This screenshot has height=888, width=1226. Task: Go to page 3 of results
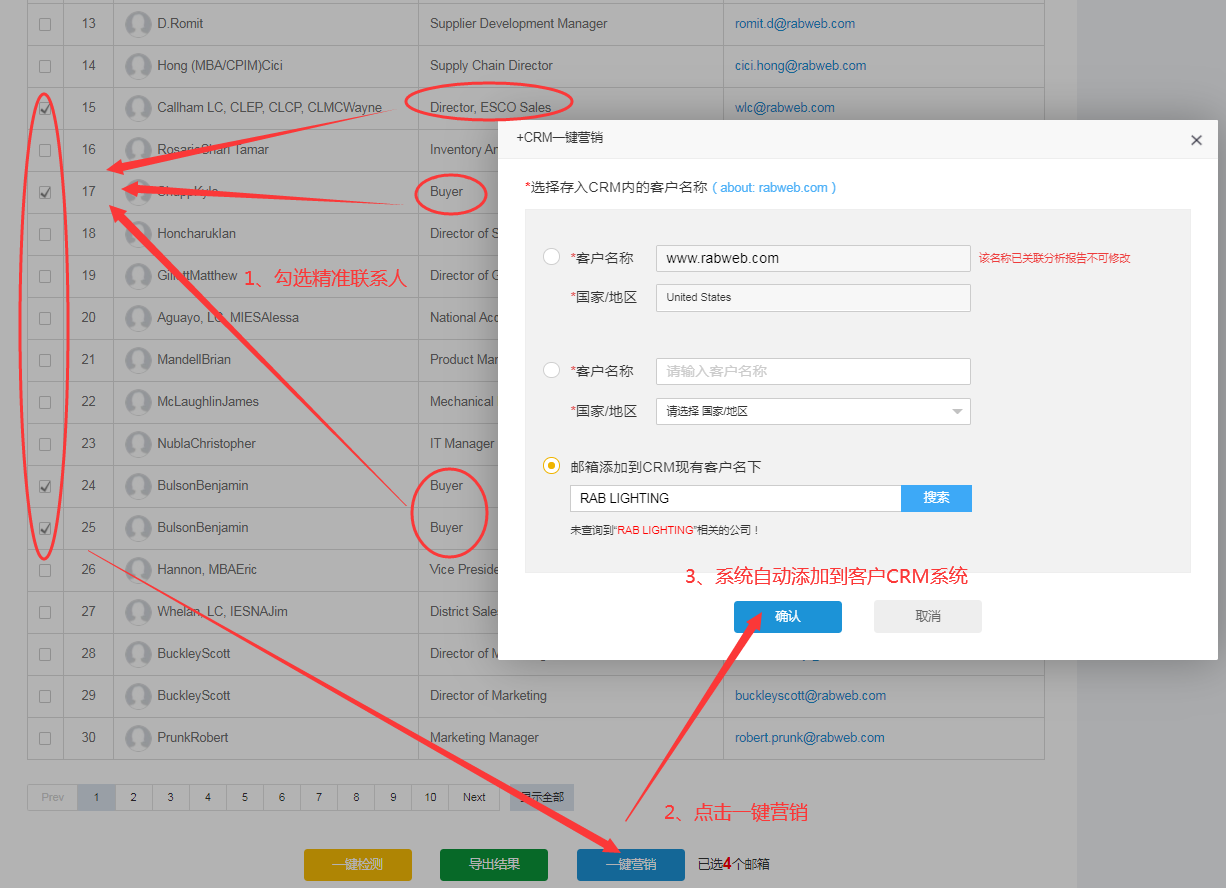click(x=170, y=797)
